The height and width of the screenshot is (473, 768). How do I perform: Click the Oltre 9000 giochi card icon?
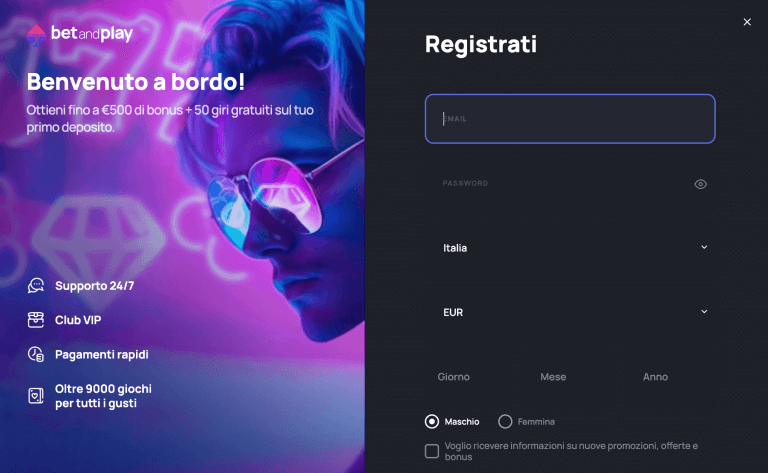(36, 396)
